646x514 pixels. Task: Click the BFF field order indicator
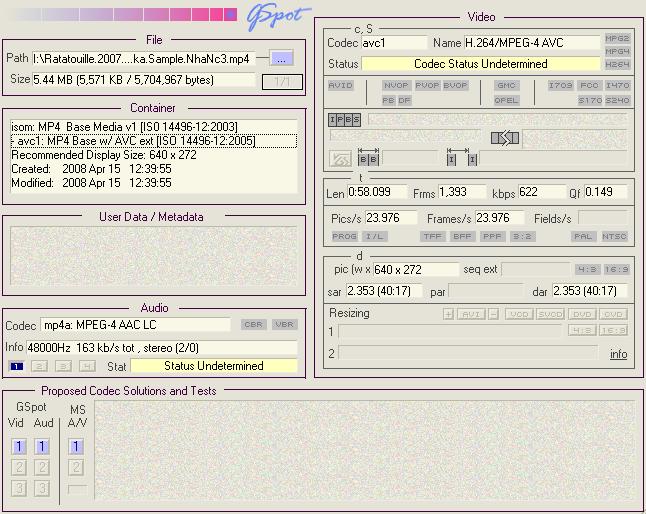pyautogui.click(x=462, y=236)
